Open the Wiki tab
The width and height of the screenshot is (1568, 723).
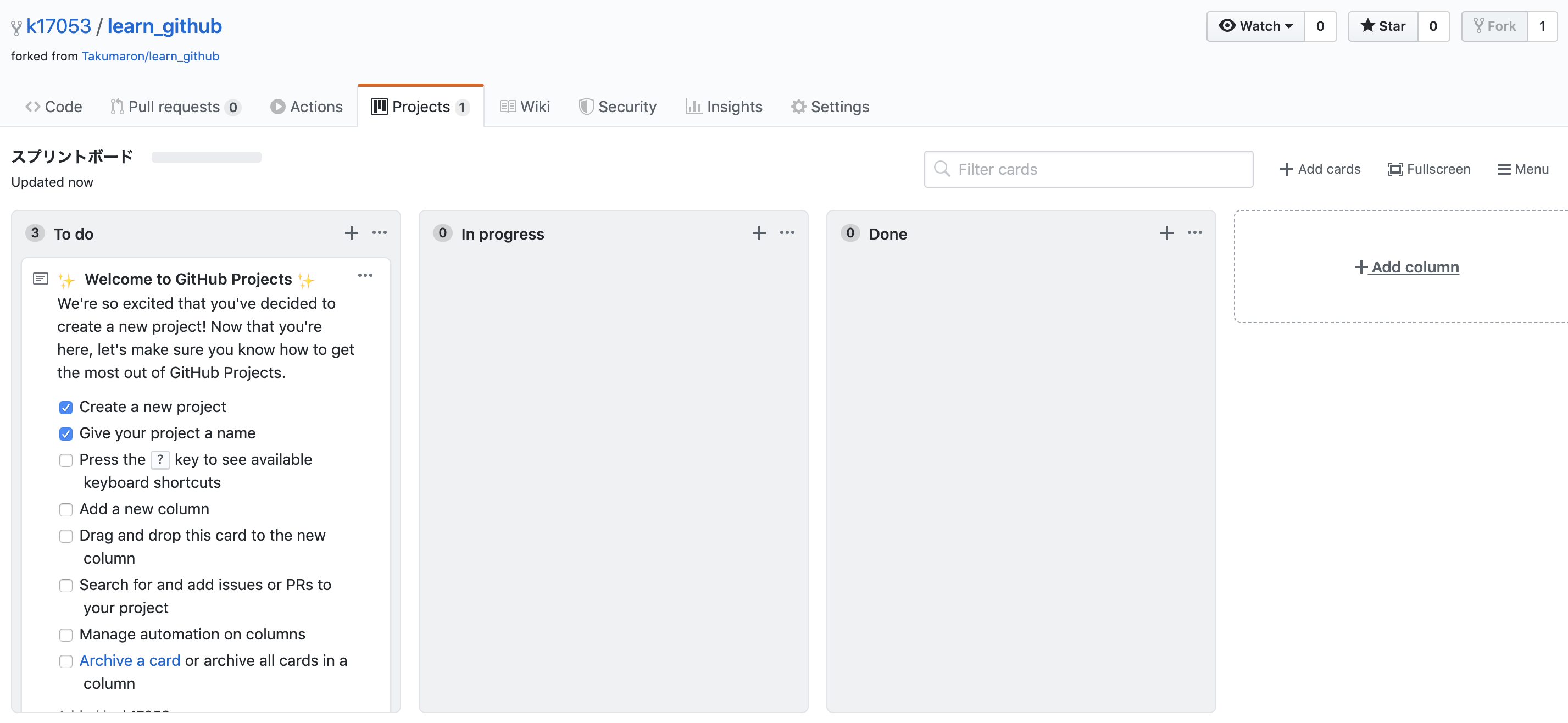(525, 107)
